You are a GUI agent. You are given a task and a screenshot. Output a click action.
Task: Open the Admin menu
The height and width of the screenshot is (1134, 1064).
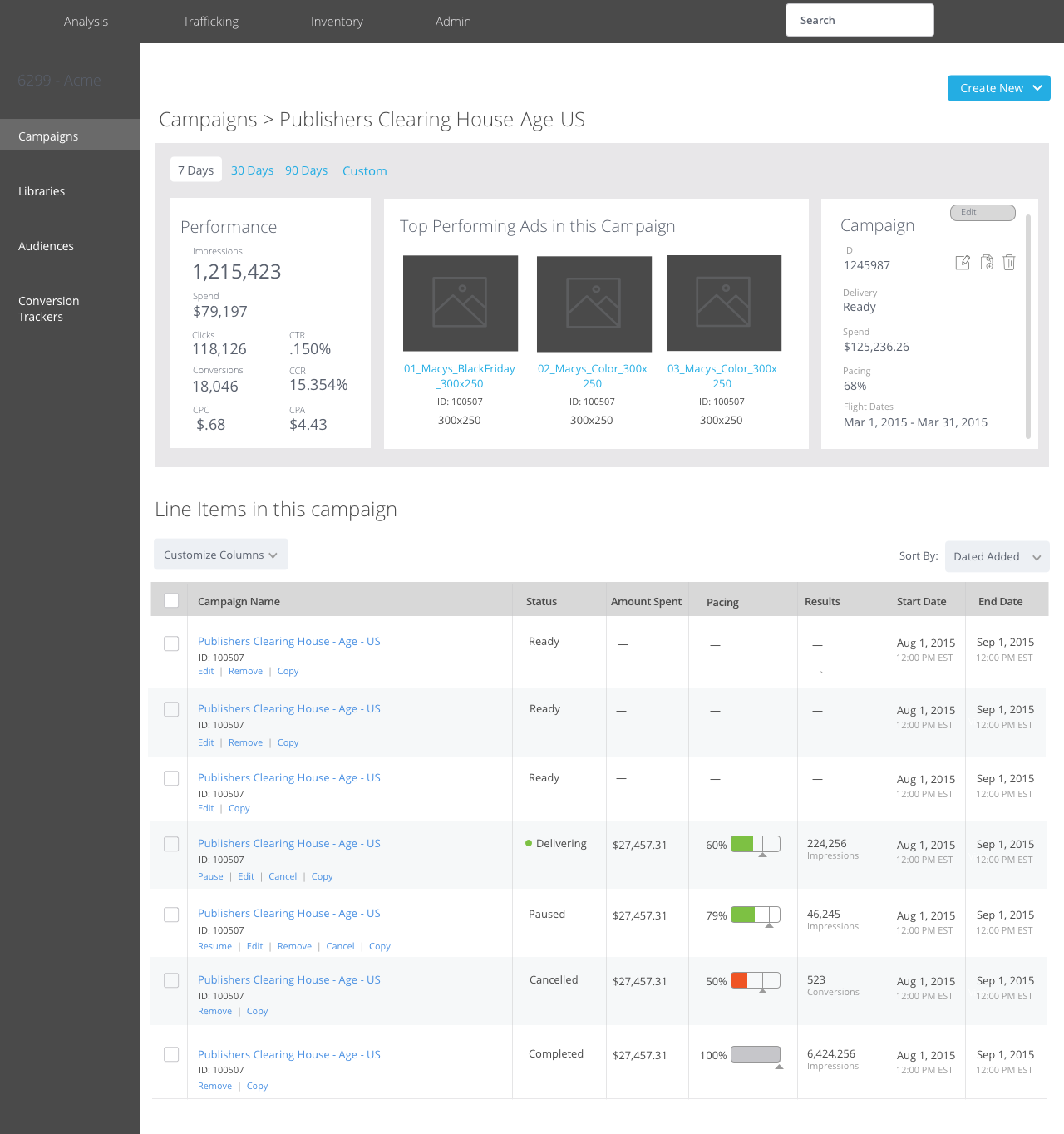point(453,22)
